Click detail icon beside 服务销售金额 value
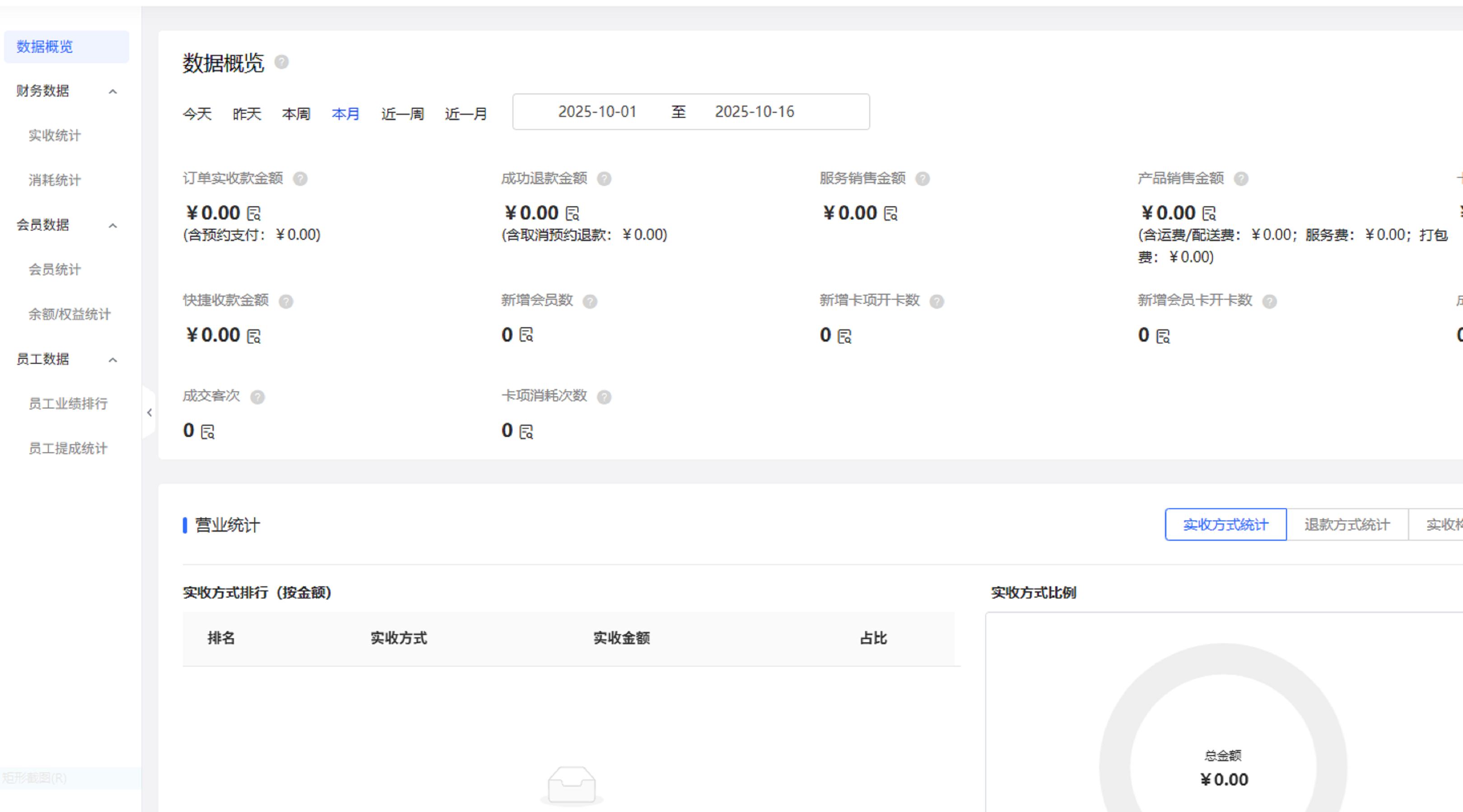The width and height of the screenshot is (1463, 812). [x=890, y=213]
